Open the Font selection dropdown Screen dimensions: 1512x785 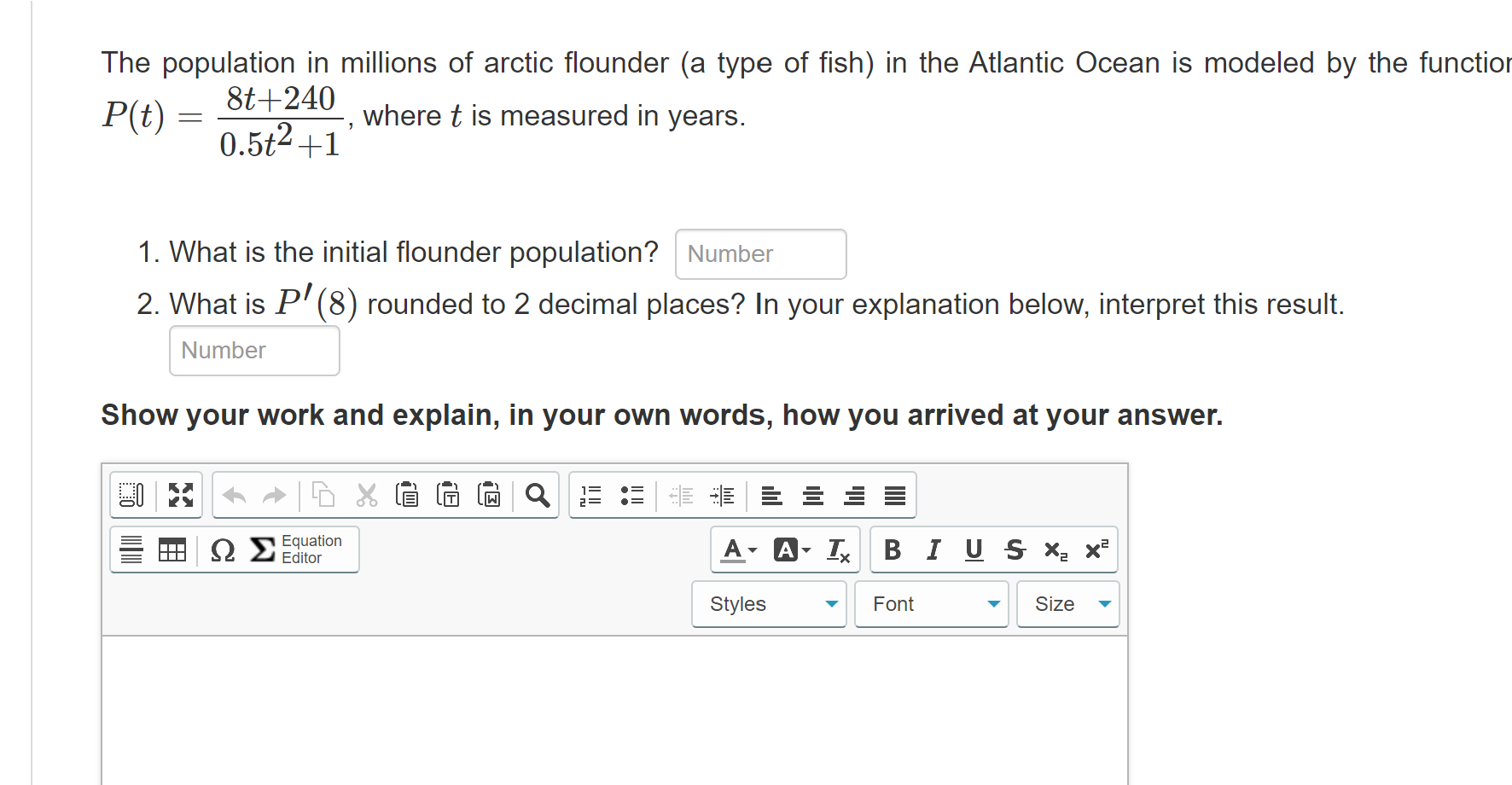pyautogui.click(x=931, y=603)
